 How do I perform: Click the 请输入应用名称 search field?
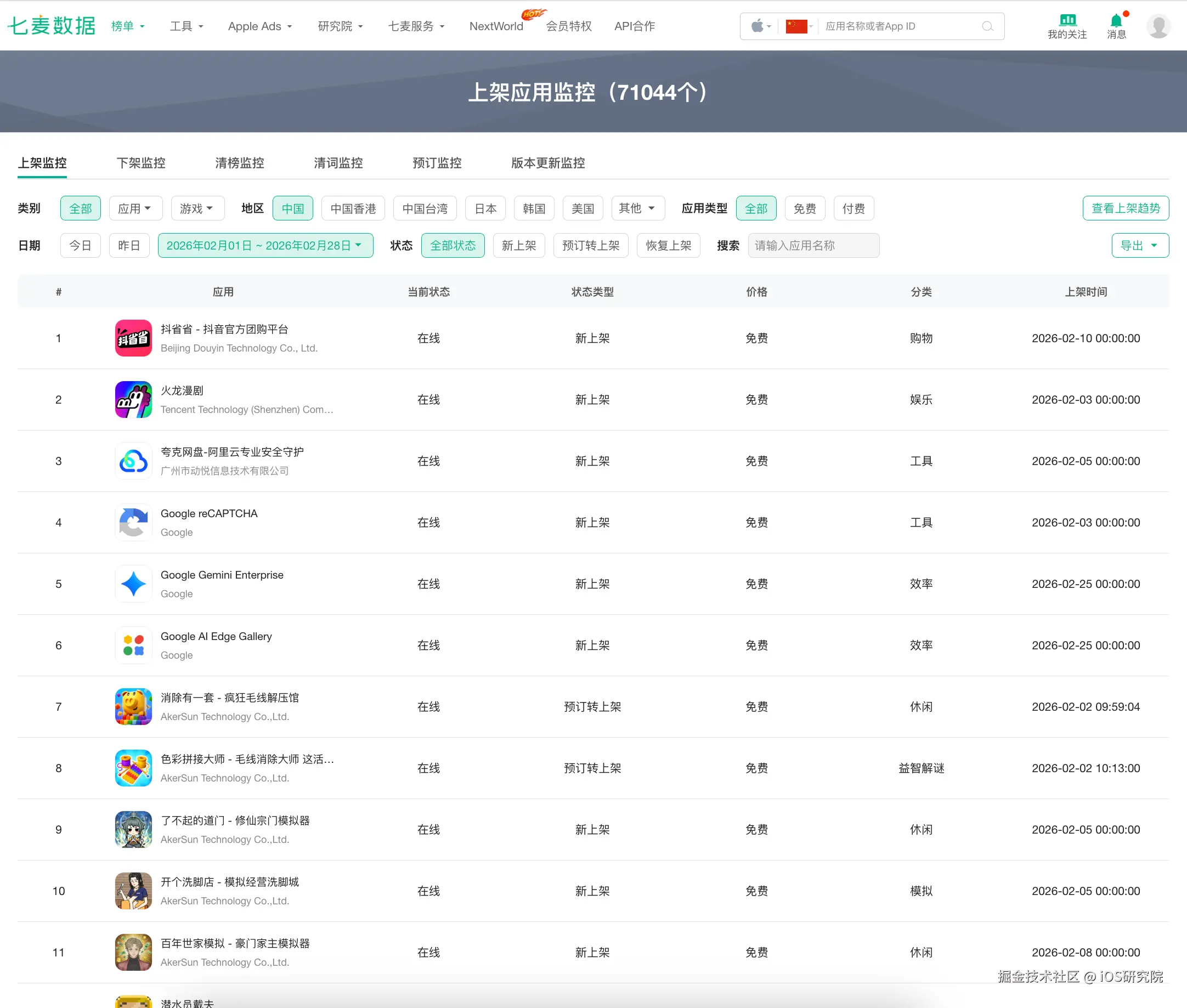pos(813,246)
